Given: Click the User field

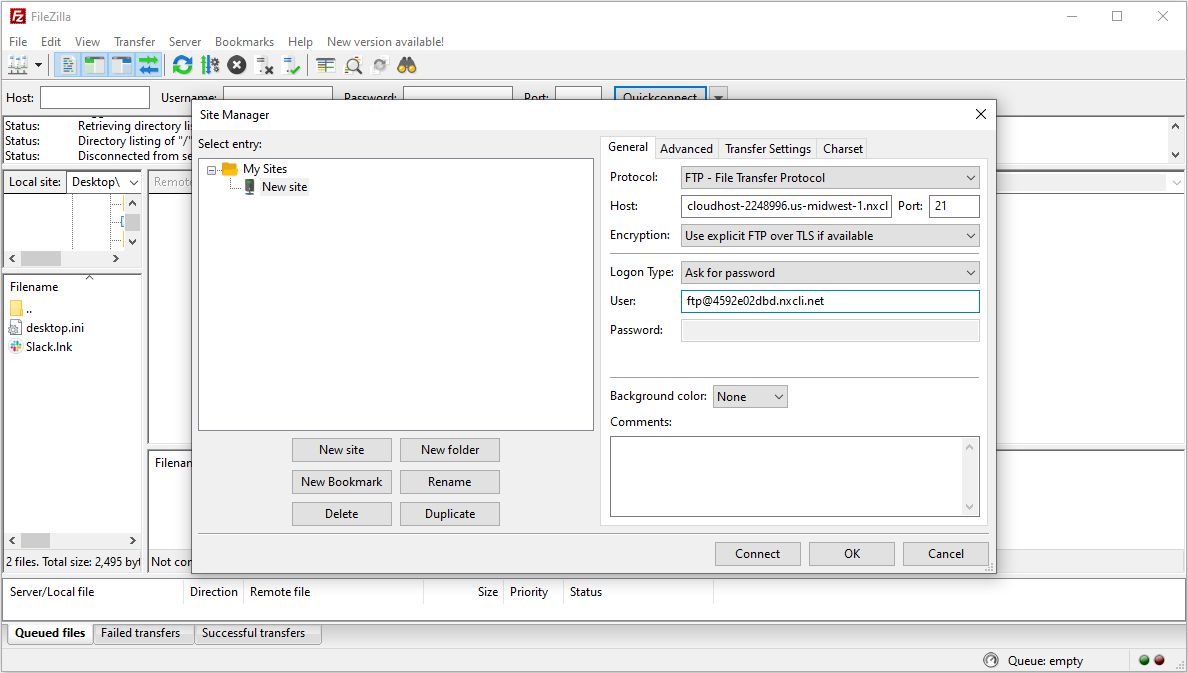Looking at the screenshot, I should (x=830, y=302).
